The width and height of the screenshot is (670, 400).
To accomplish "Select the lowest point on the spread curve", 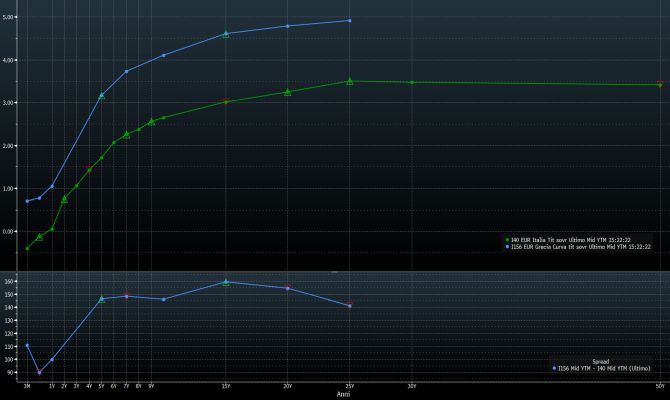I will (x=39, y=372).
